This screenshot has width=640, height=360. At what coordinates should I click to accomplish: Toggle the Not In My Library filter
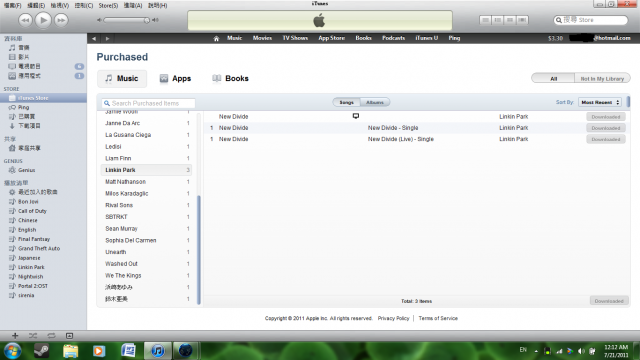coord(602,78)
